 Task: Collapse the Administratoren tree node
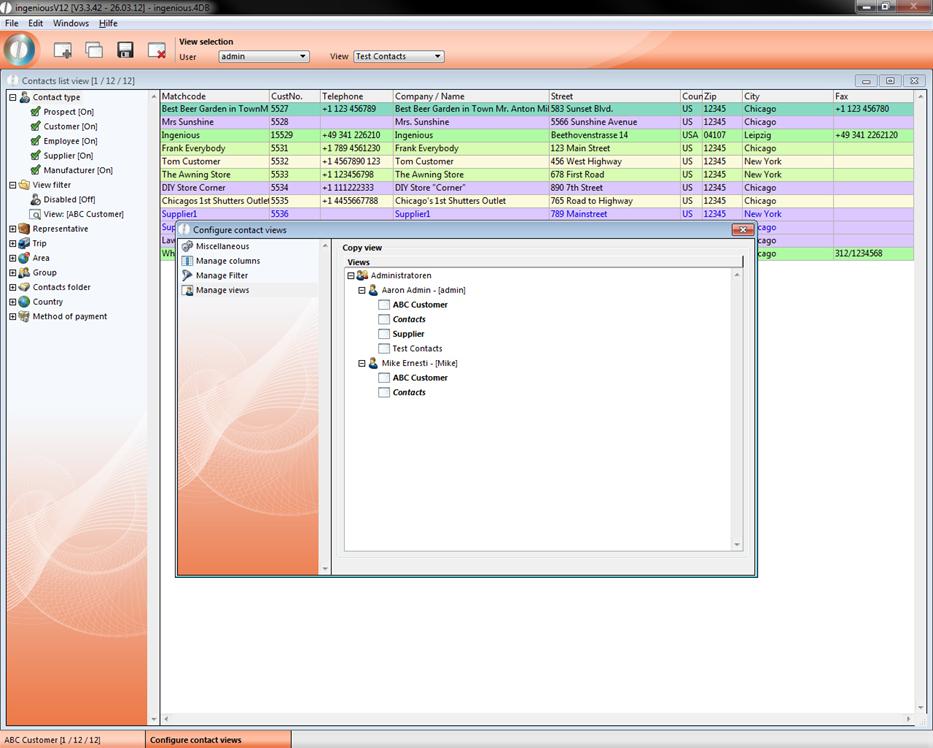351,275
